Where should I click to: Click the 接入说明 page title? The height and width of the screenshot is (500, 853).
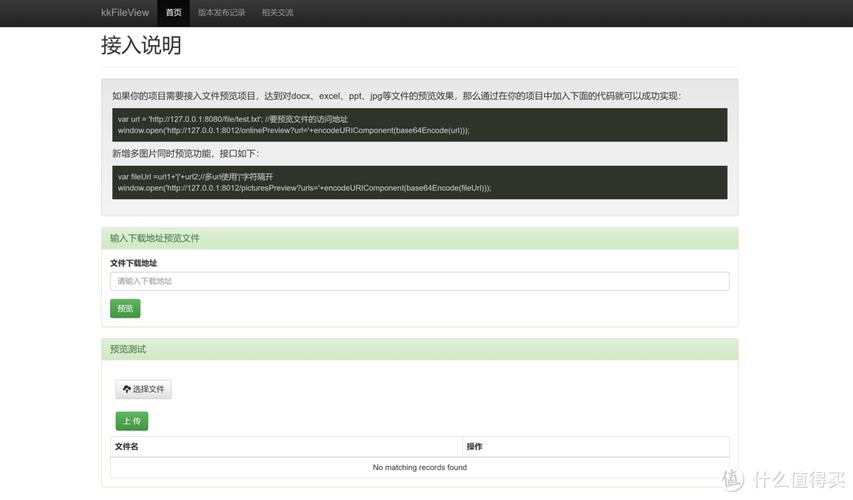[141, 46]
